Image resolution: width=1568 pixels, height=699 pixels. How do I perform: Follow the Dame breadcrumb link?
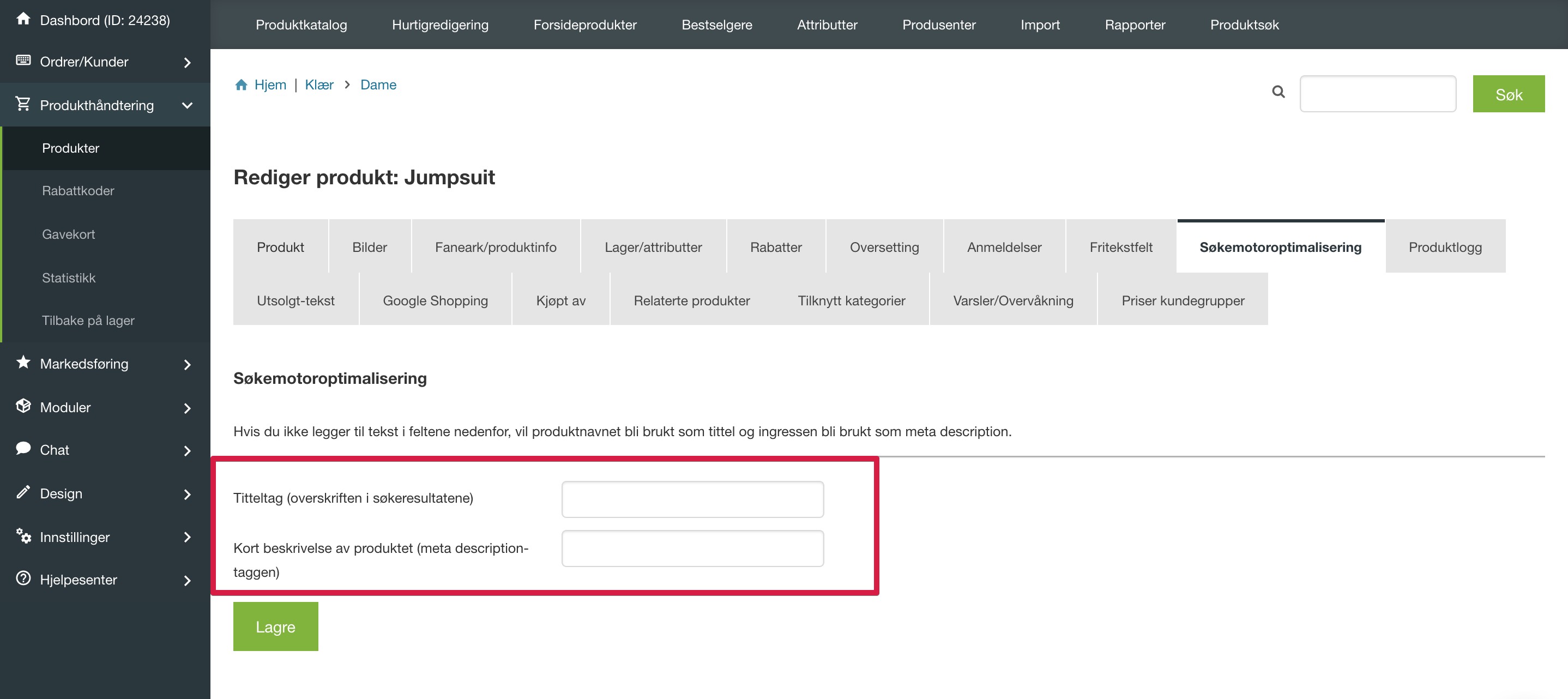click(378, 85)
